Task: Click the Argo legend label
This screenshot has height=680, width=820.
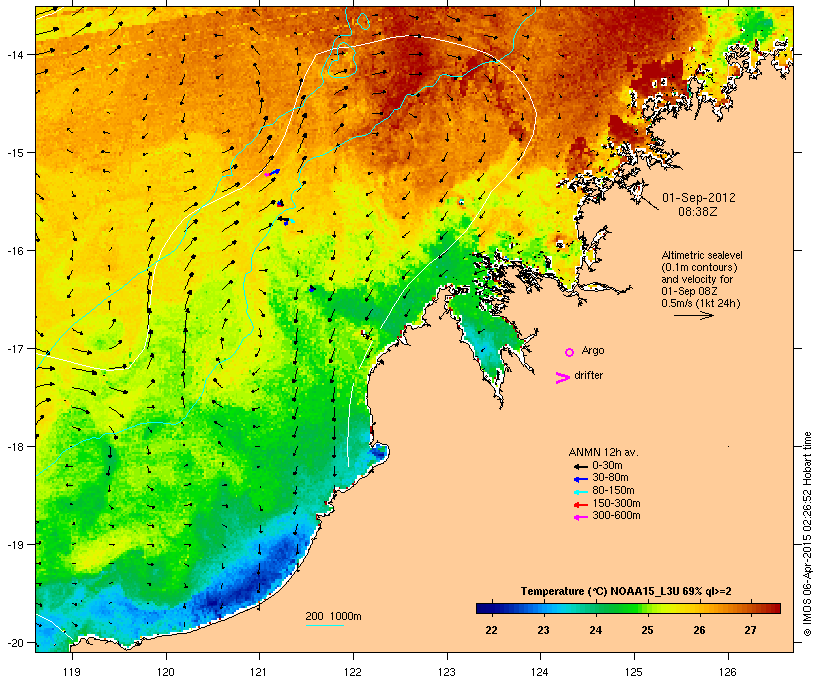Action: coord(593,350)
